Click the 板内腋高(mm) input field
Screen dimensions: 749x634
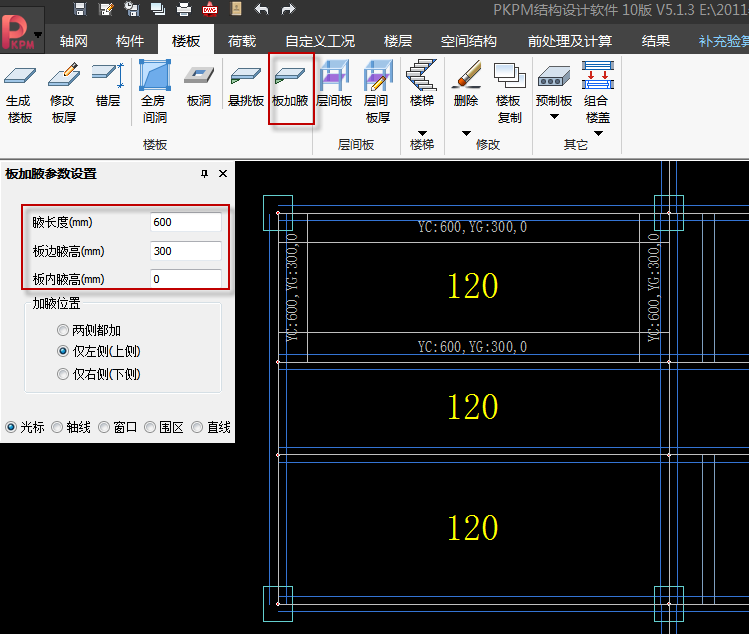coord(186,279)
